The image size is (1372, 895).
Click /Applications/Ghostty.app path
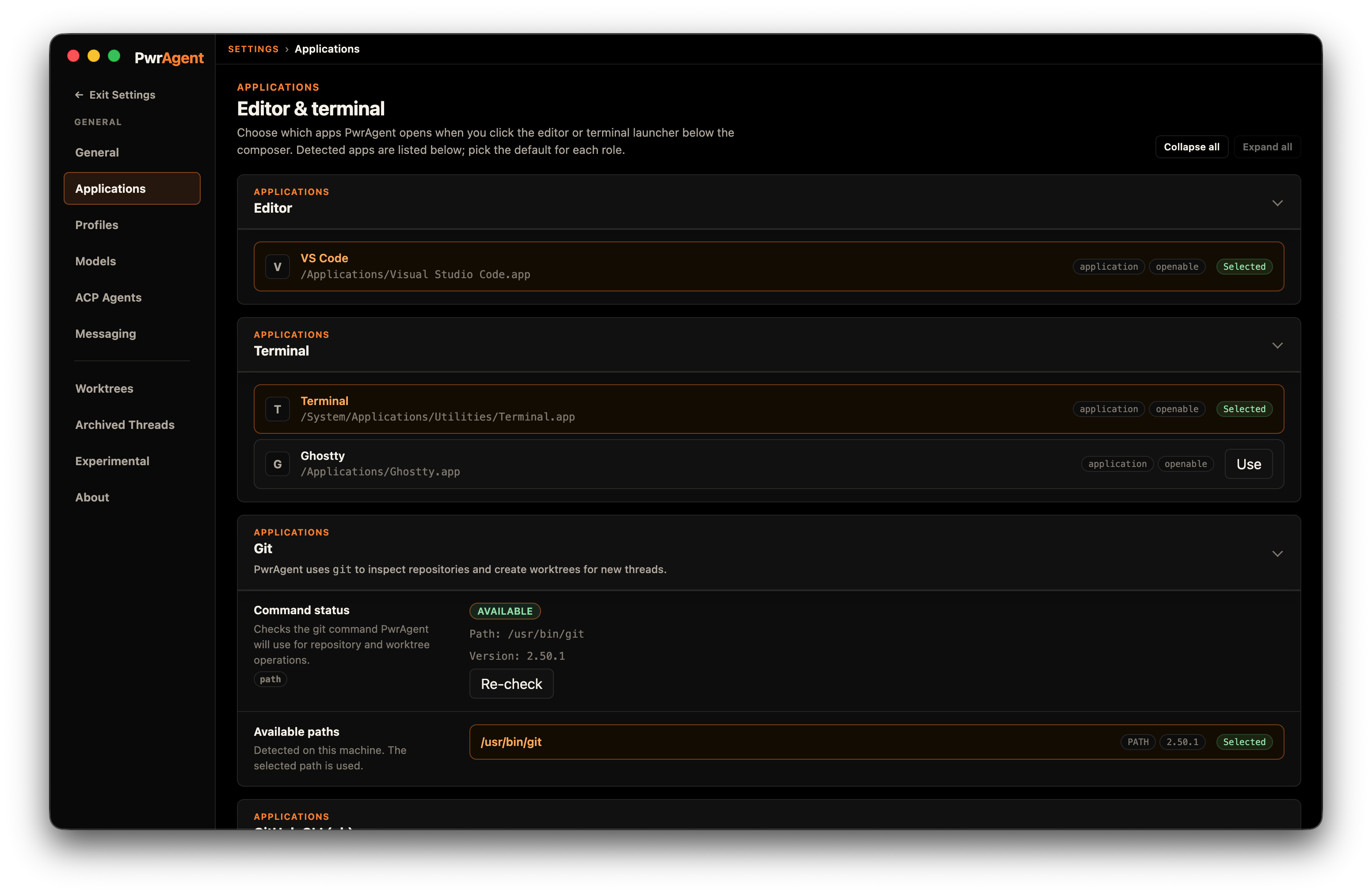(x=380, y=471)
